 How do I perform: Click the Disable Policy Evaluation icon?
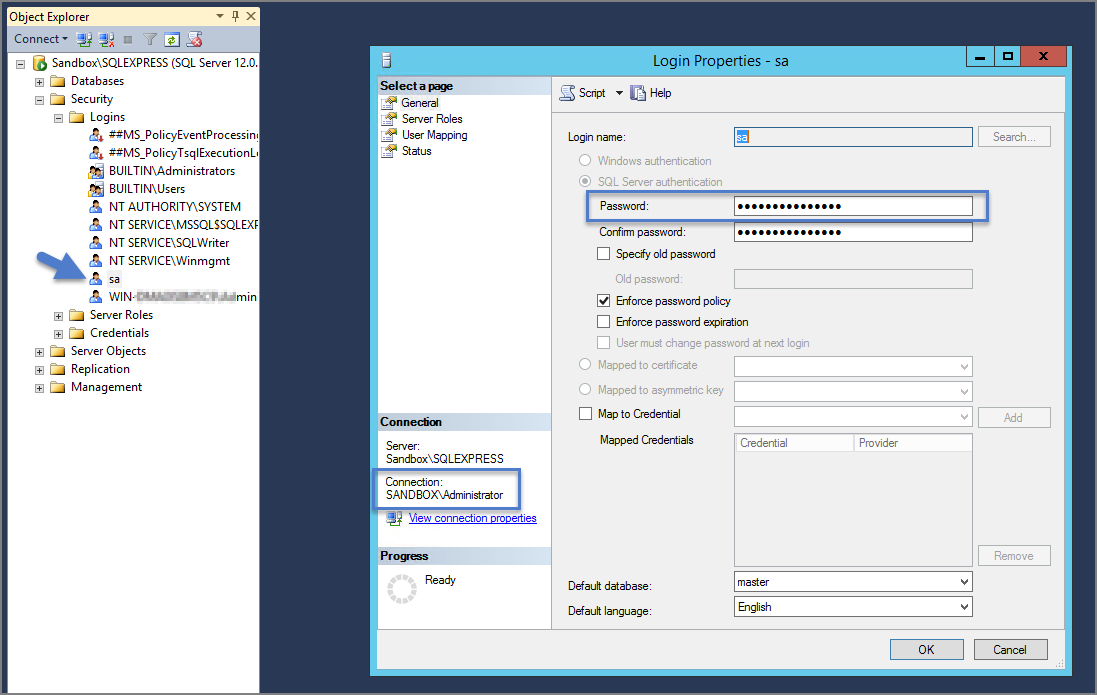point(195,38)
